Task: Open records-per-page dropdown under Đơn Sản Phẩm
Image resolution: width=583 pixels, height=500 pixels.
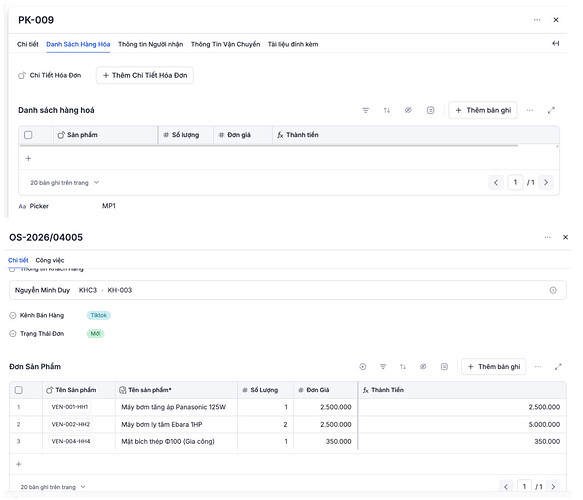Action: pos(53,487)
